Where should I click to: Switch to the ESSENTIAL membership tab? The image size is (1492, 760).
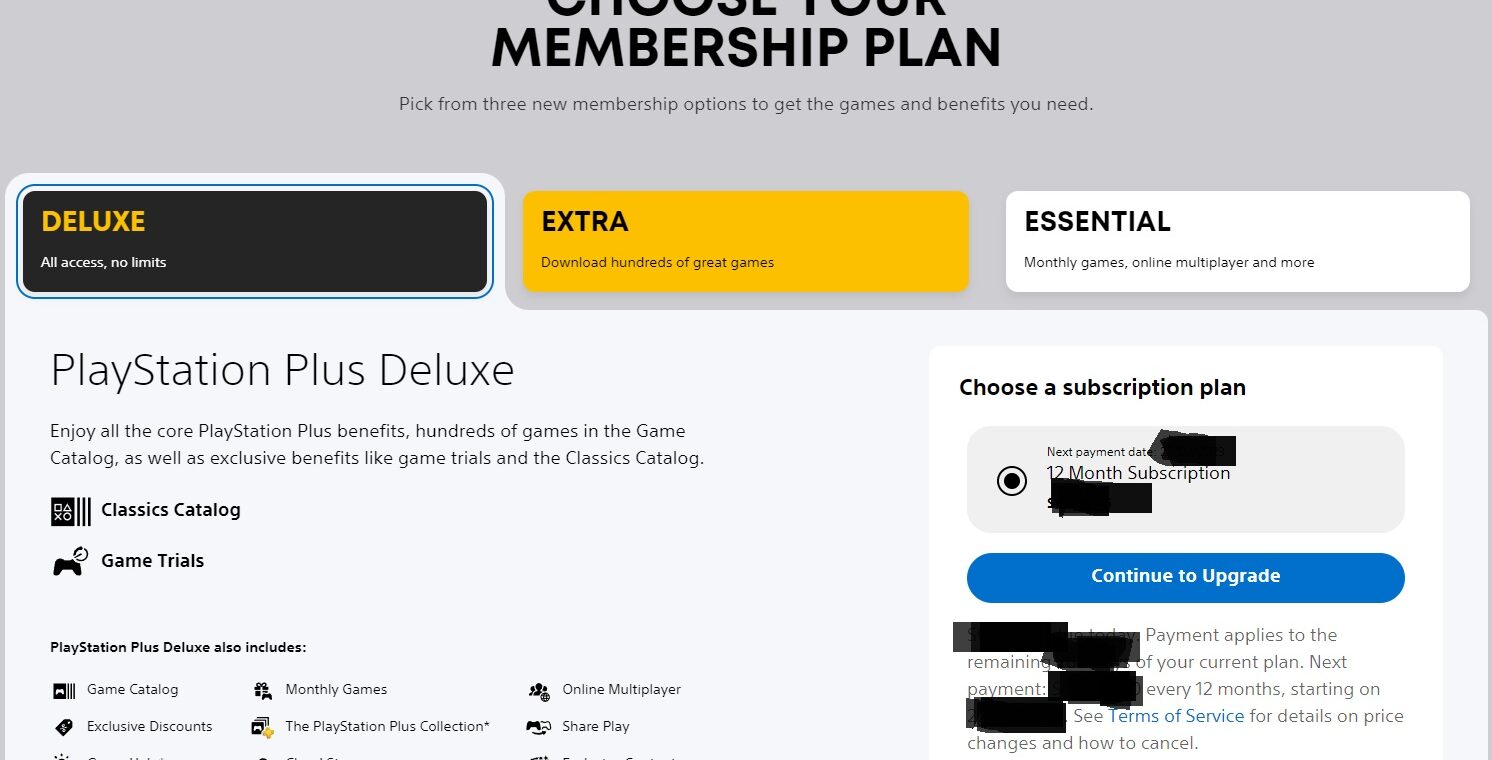click(x=1238, y=241)
